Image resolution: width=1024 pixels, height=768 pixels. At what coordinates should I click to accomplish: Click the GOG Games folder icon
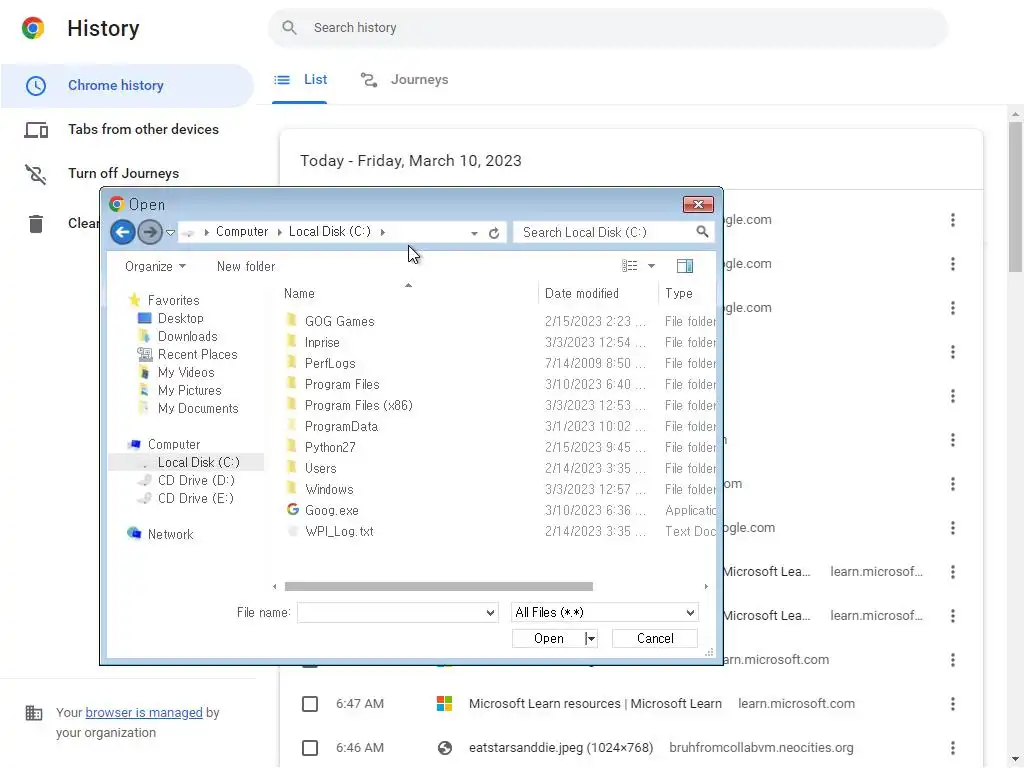[292, 320]
